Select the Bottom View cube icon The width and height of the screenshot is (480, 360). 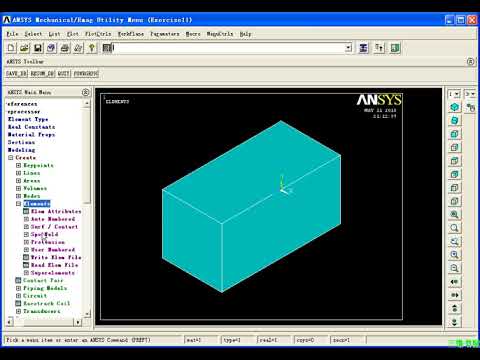click(x=454, y=201)
